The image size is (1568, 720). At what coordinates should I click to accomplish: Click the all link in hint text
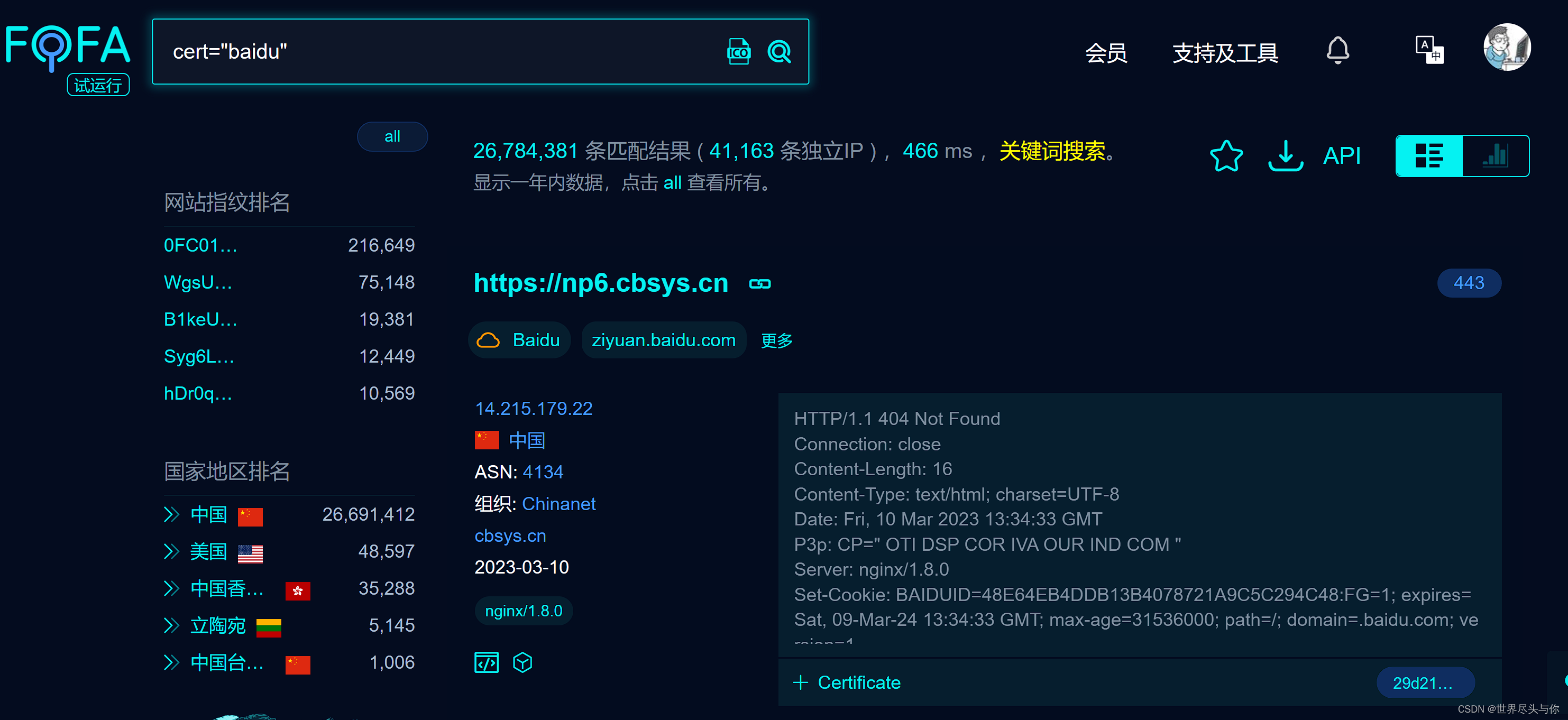[x=672, y=182]
